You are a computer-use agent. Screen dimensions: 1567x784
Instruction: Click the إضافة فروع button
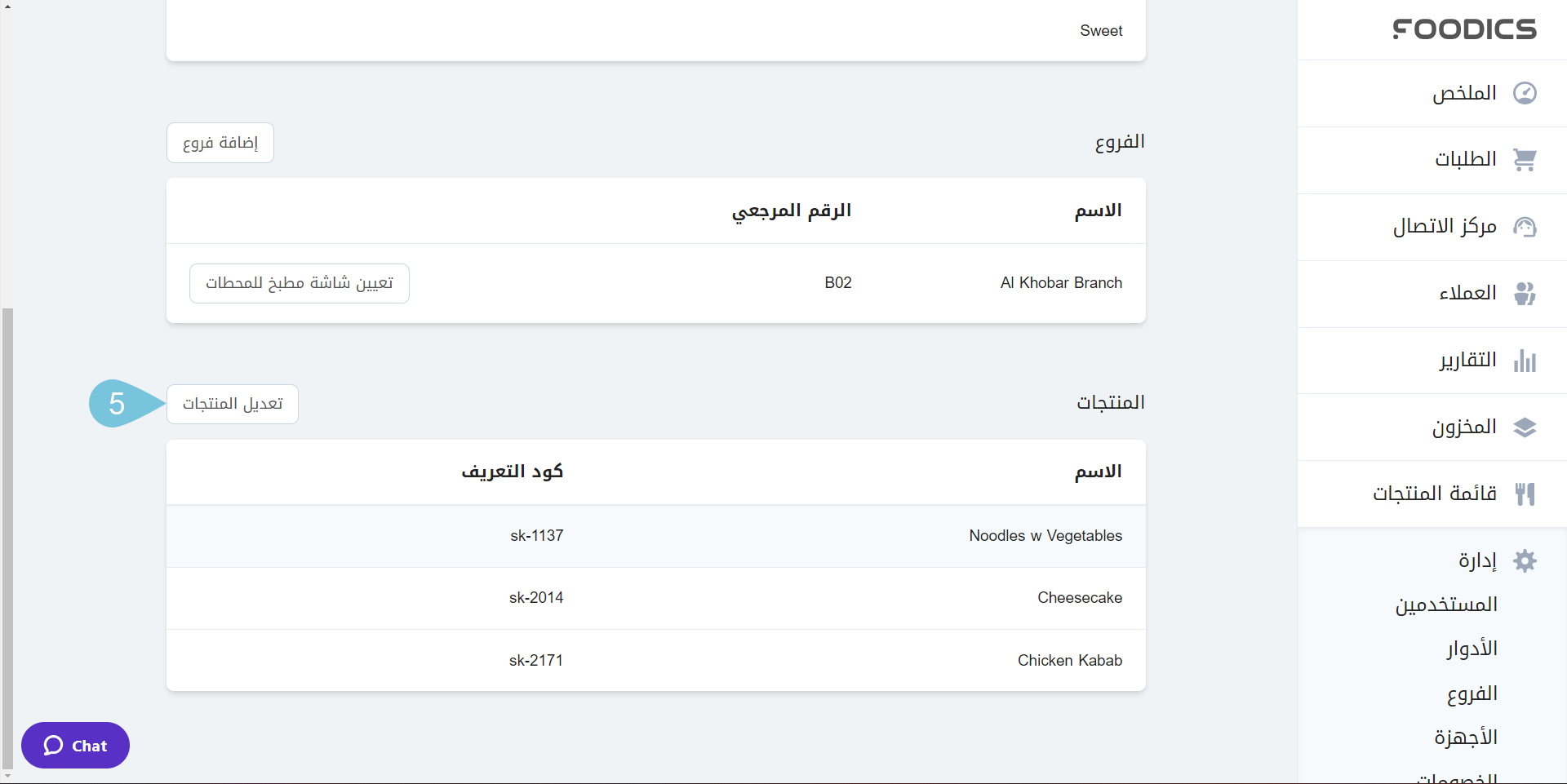pos(220,144)
